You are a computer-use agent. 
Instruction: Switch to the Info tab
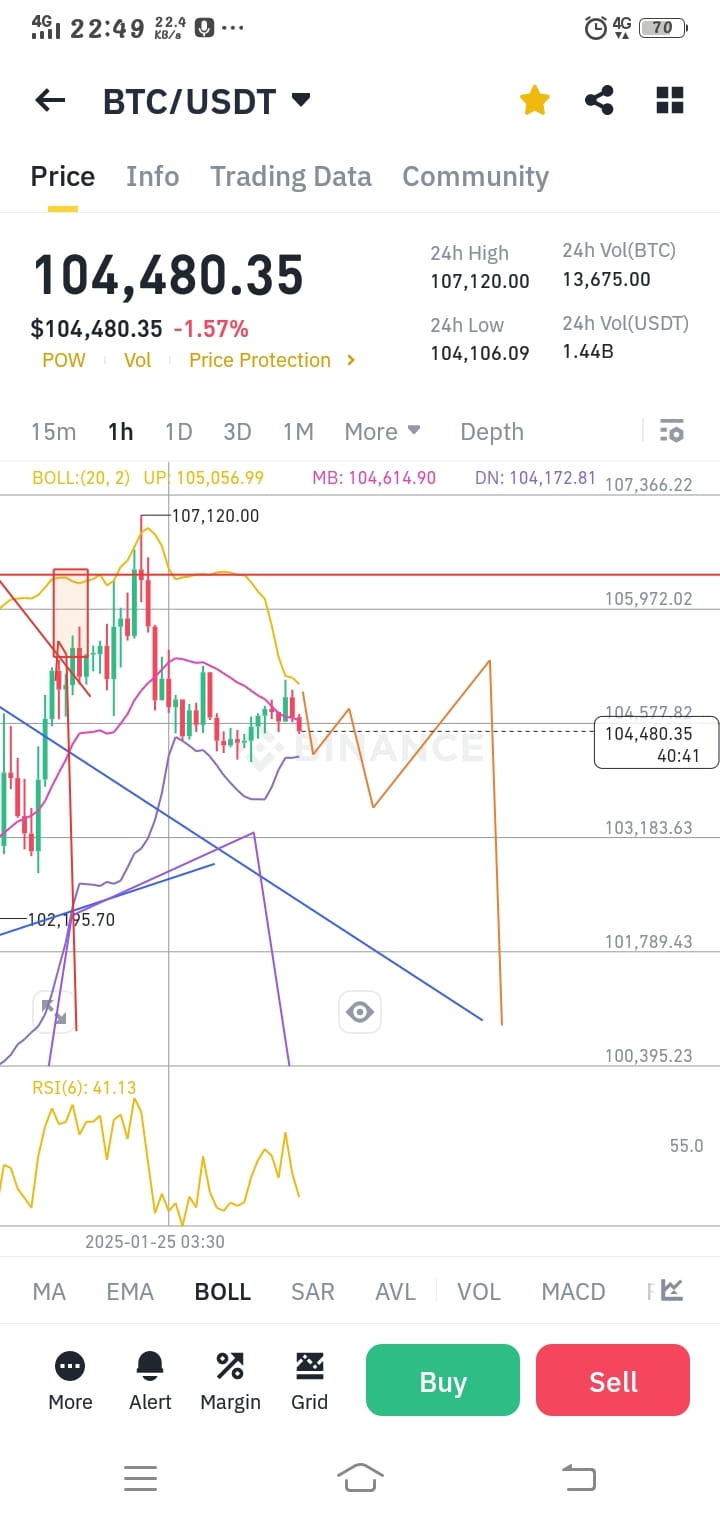click(152, 177)
